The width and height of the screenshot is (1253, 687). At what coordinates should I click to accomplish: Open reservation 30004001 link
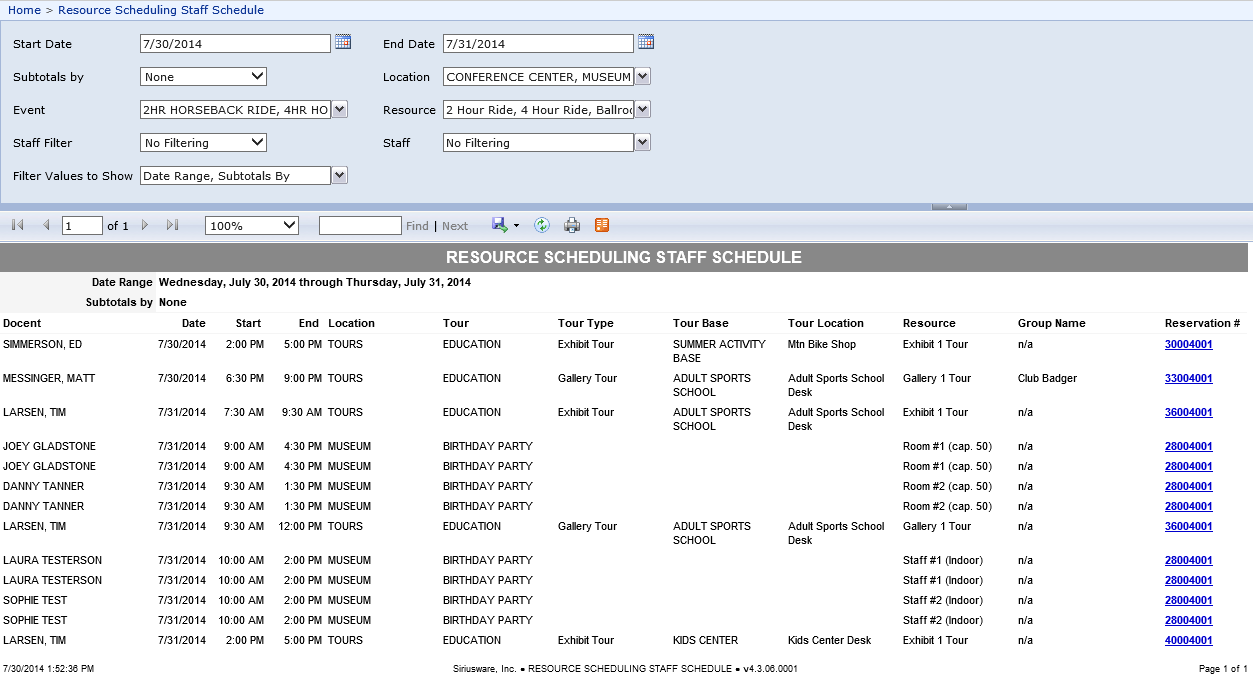[x=1188, y=344]
